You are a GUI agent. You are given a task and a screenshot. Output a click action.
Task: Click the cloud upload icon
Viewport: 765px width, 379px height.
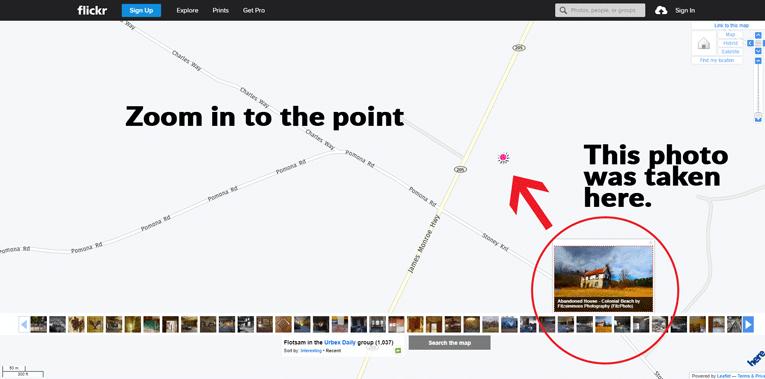(x=661, y=10)
